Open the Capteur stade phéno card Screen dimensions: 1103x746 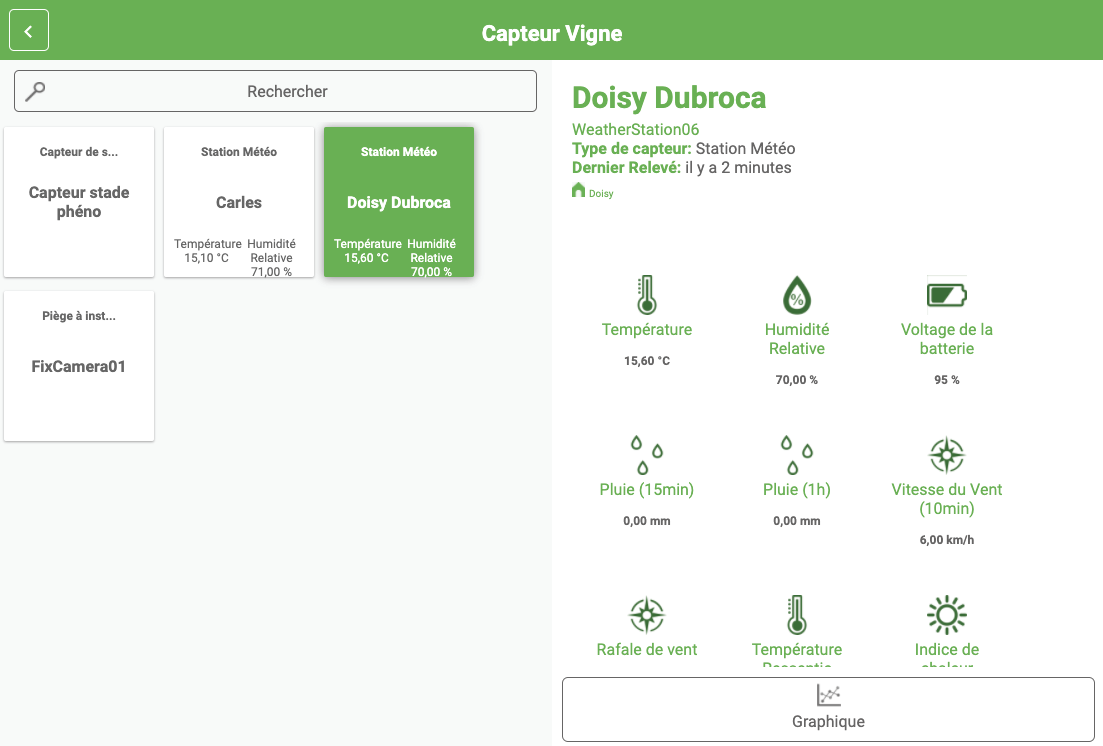pos(79,202)
